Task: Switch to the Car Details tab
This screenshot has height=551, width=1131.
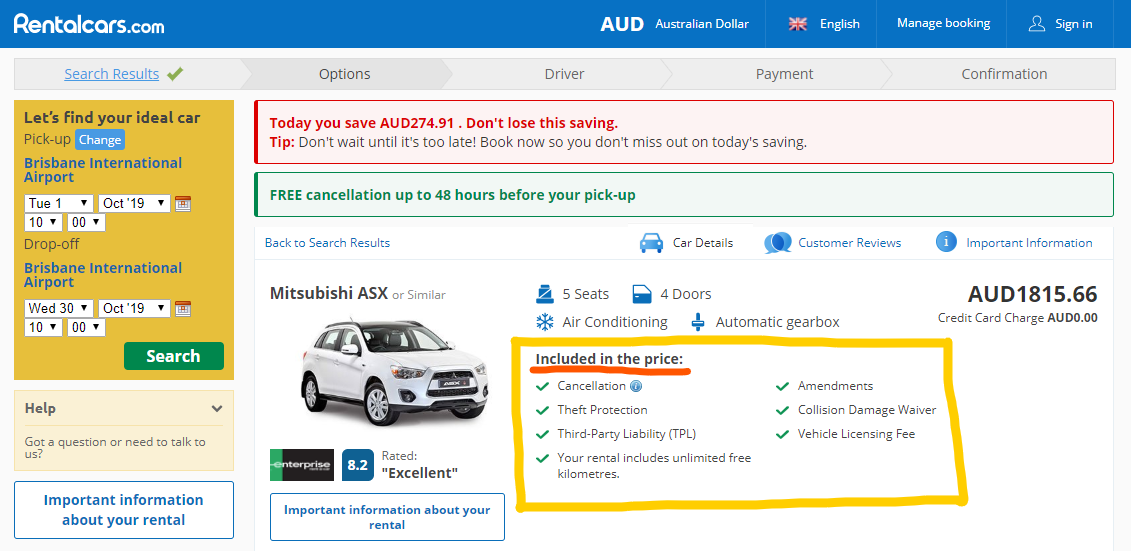Action: [x=686, y=243]
